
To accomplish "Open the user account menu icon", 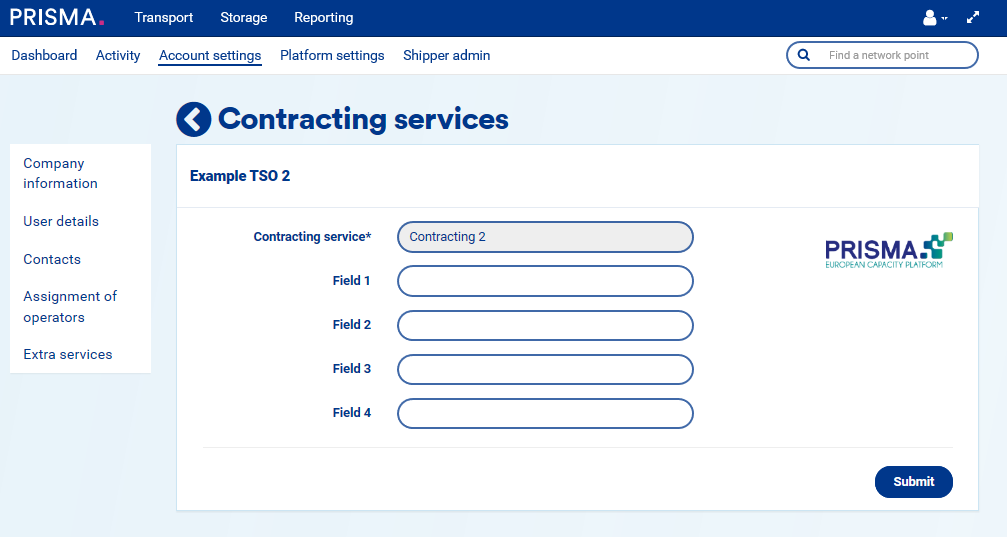I will point(931,18).
